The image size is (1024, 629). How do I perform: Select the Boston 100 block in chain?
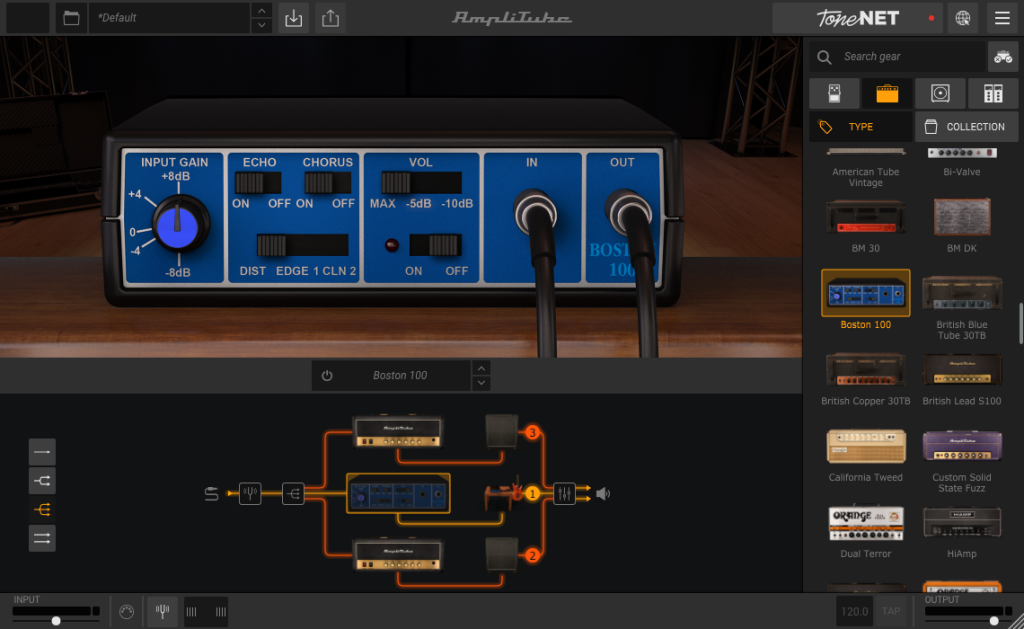[x=398, y=493]
